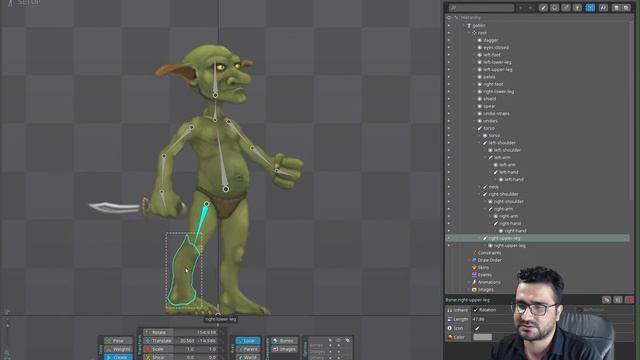Collapse the right-shoulder bone node
Viewport: 640px width, 360px height.
pyautogui.click(x=480, y=194)
